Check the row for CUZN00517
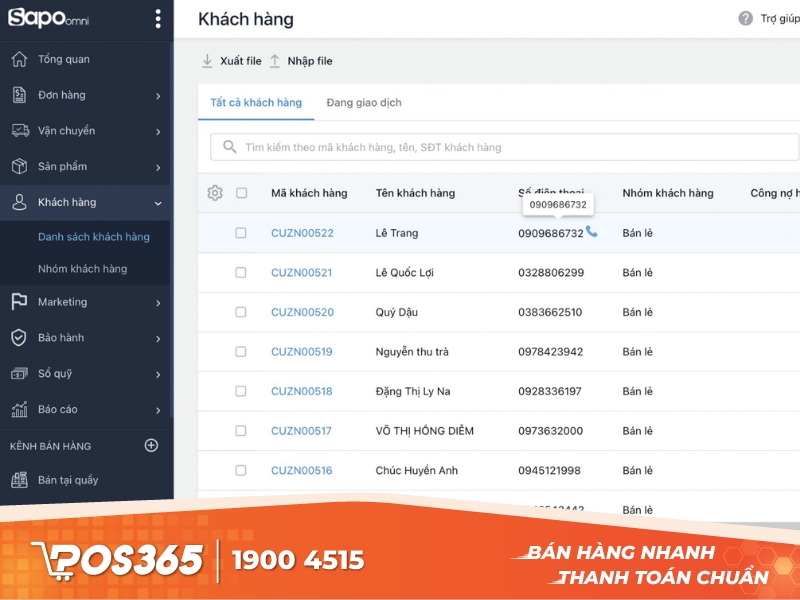This screenshot has height=600, width=800. pos(241,431)
